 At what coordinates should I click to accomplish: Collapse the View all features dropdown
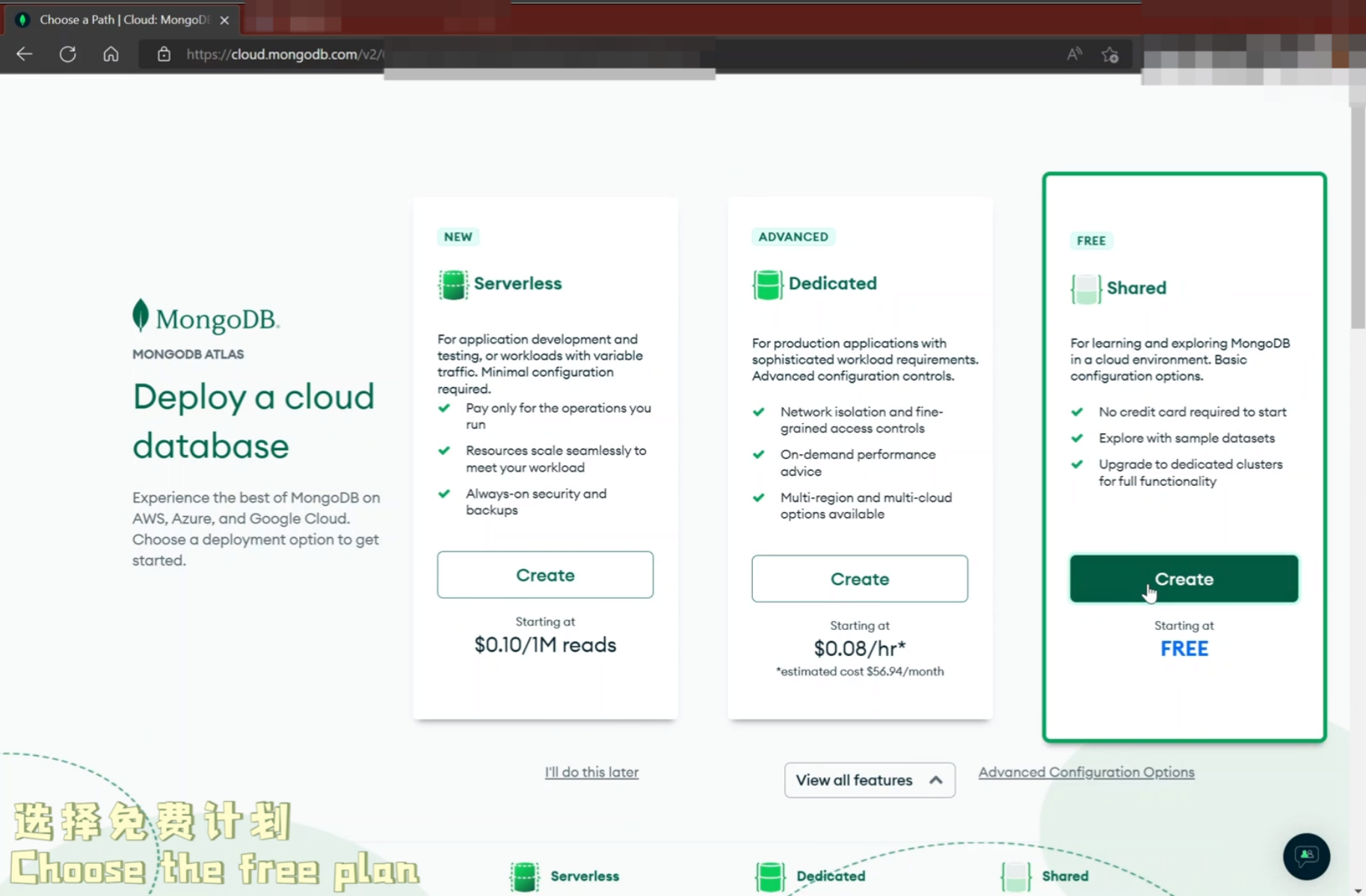pyautogui.click(x=870, y=779)
